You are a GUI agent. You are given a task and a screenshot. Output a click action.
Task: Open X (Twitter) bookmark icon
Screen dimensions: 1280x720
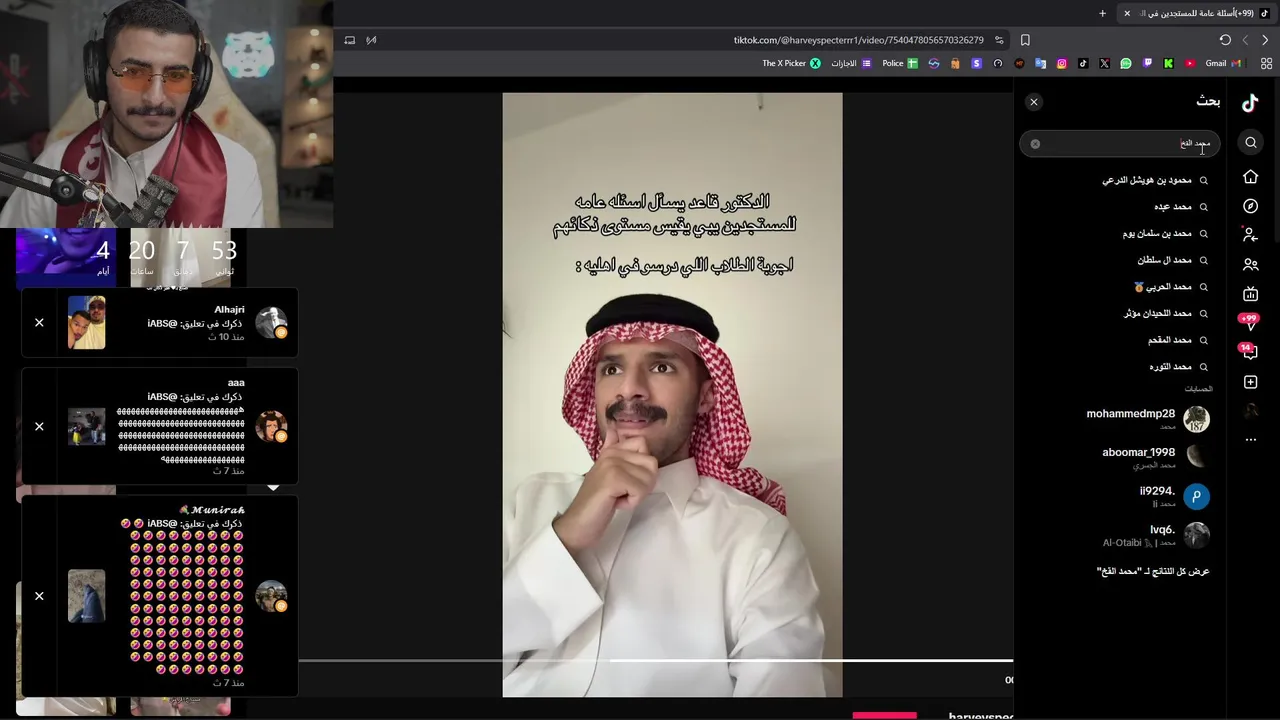(x=1104, y=63)
